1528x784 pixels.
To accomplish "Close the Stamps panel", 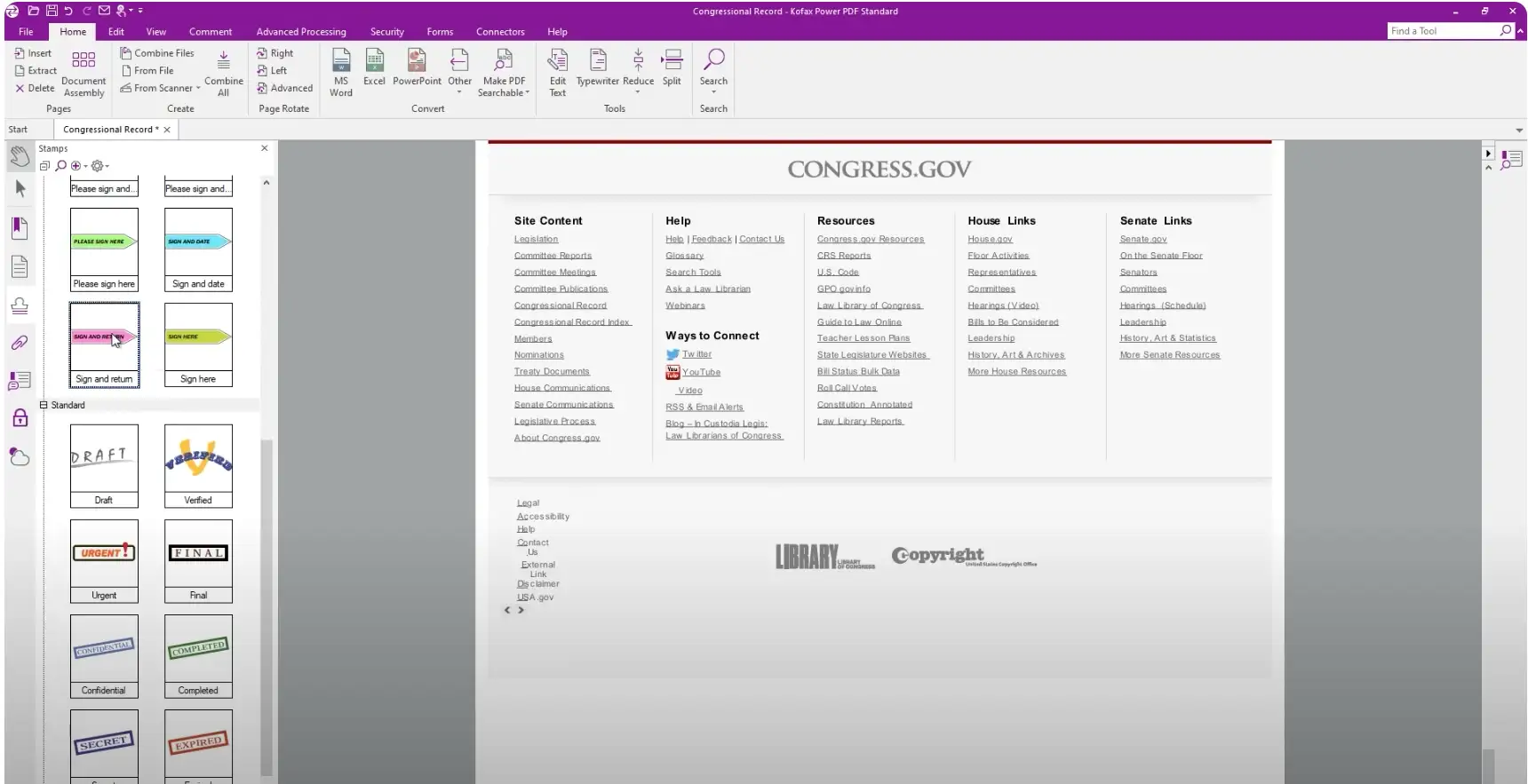I will point(264,148).
